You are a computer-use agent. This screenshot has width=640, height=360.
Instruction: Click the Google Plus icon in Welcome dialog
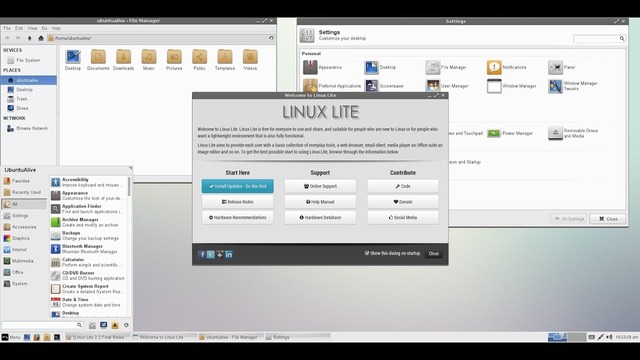pos(220,254)
